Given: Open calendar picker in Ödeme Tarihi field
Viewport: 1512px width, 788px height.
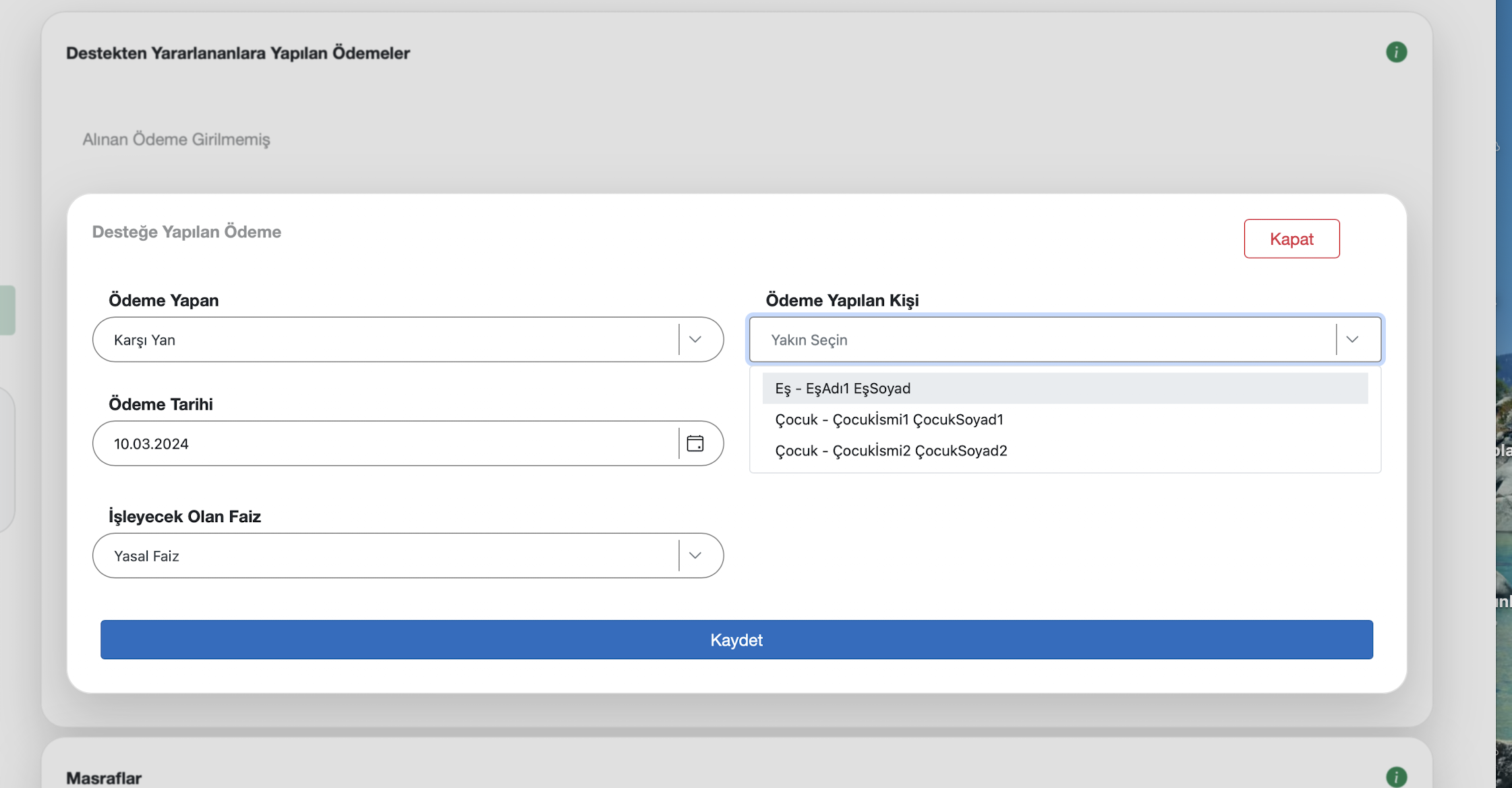Looking at the screenshot, I should [x=695, y=443].
